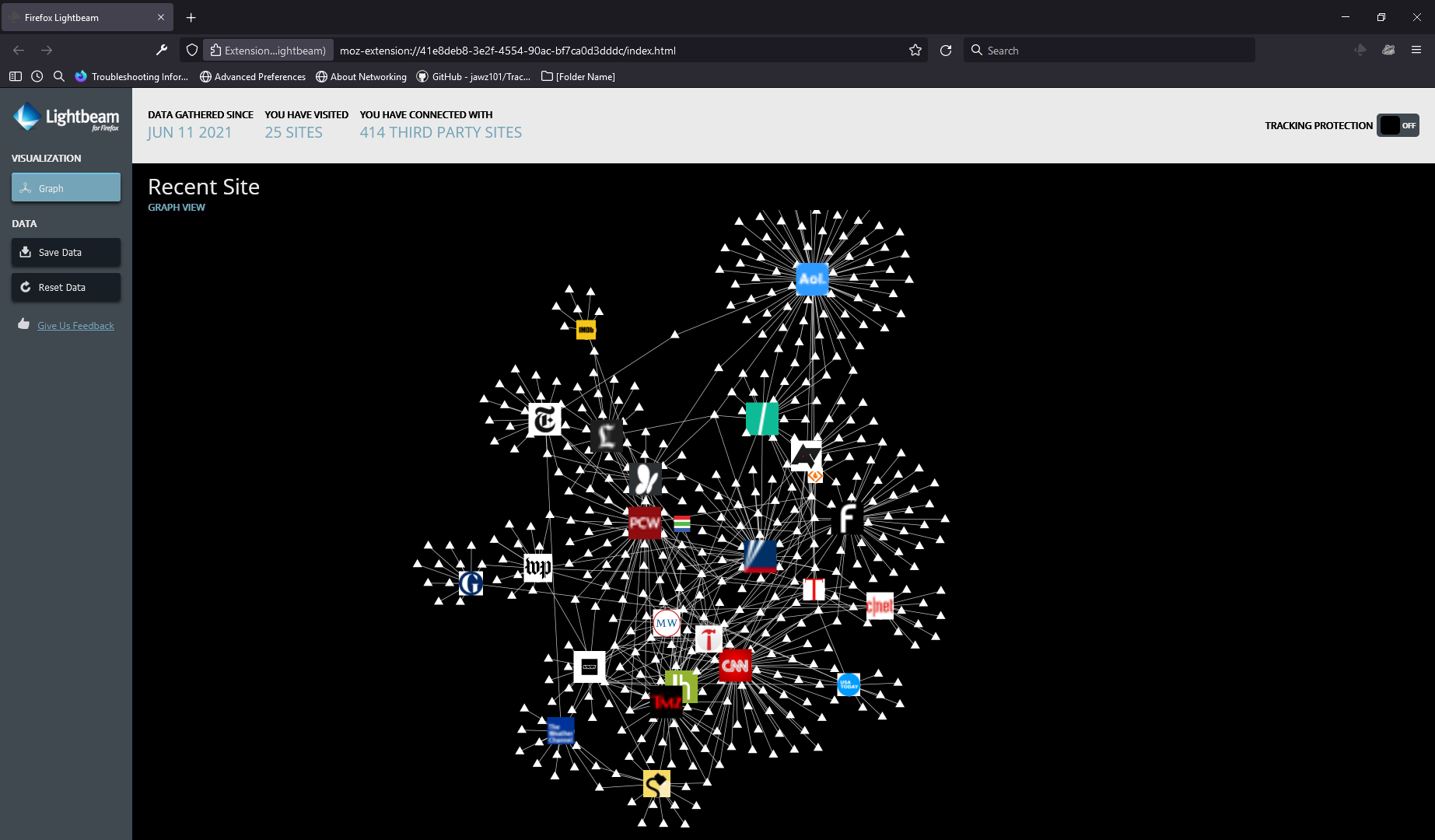
Task: Click the AOL site node in graph
Action: [x=812, y=278]
